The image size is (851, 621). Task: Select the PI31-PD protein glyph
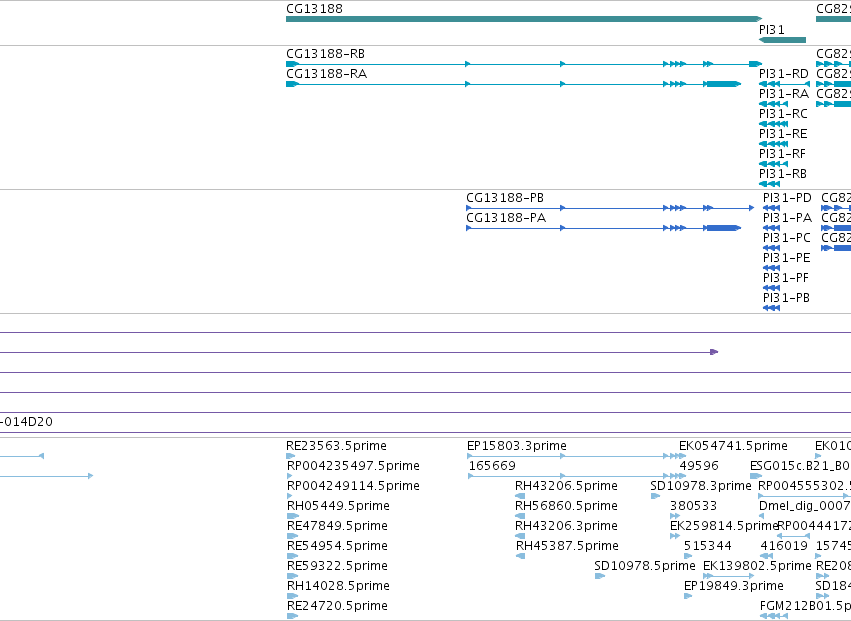pos(771,208)
